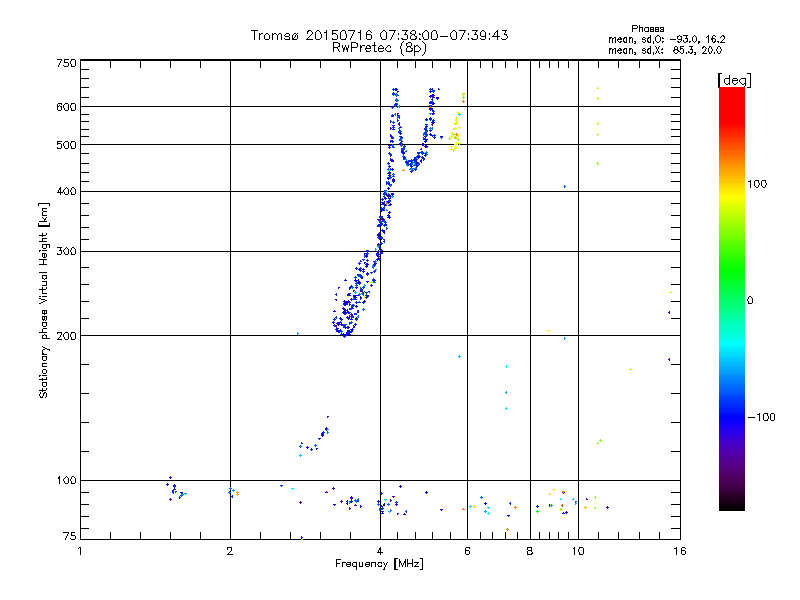
Task: Click x-axis tick label "16"
Action: 680,551
